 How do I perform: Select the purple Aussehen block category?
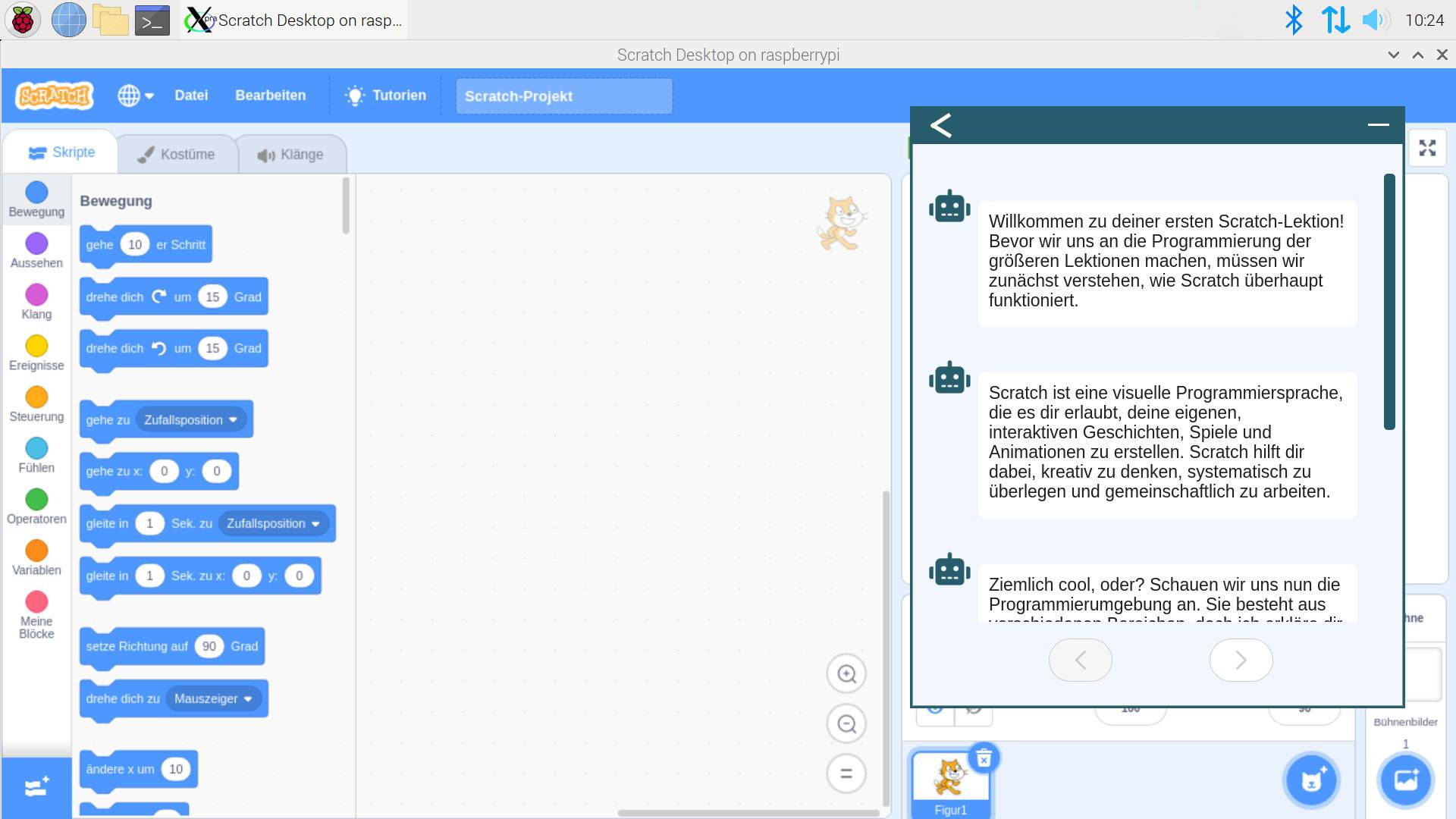pyautogui.click(x=36, y=250)
